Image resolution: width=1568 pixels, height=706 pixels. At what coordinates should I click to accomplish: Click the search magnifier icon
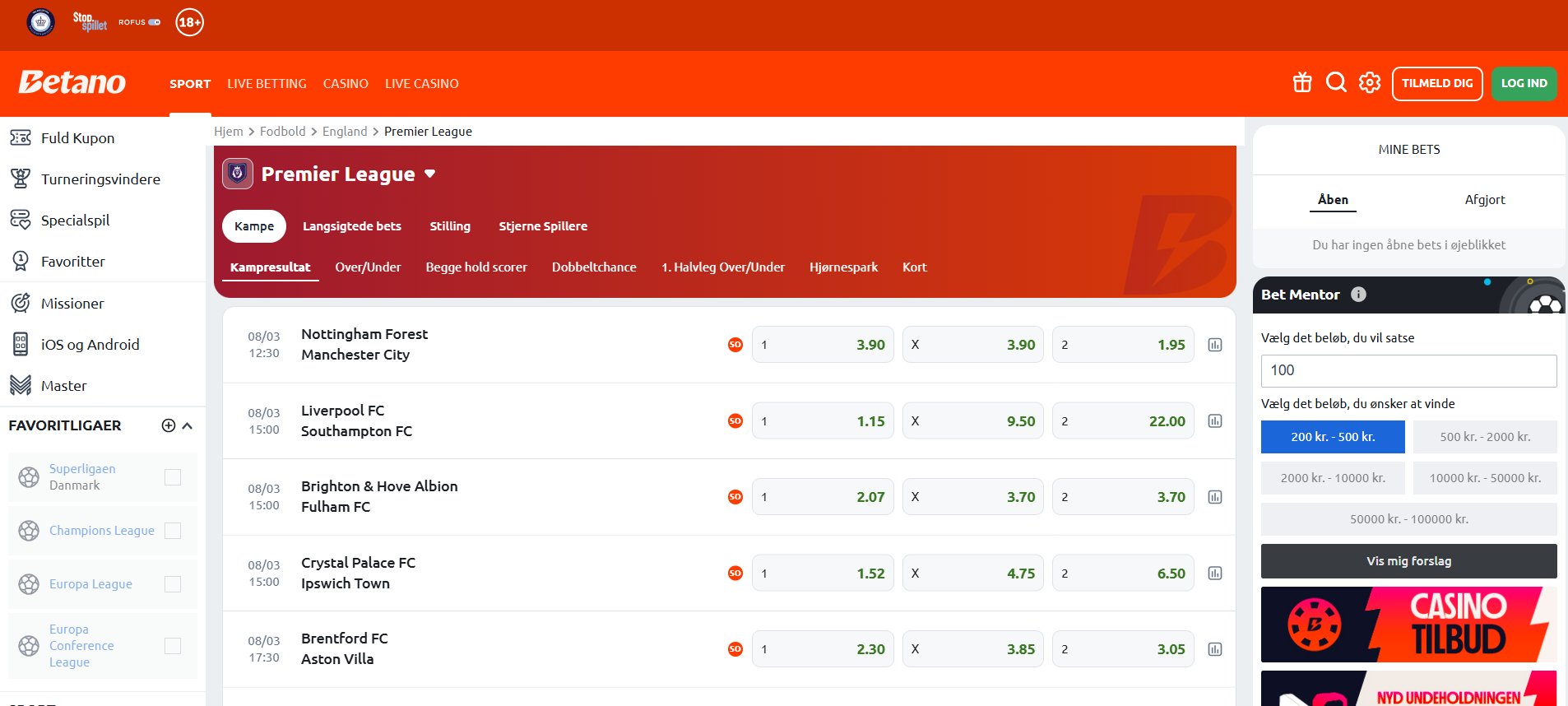pyautogui.click(x=1336, y=83)
